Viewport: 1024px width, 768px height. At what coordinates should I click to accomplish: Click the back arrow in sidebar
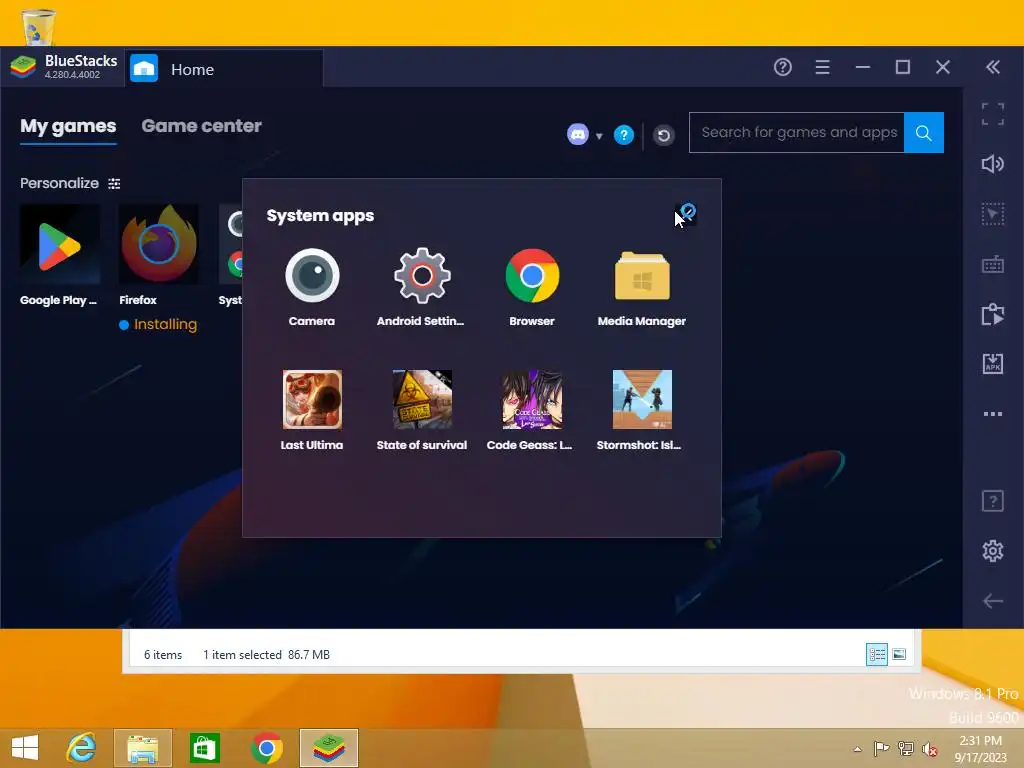[993, 601]
